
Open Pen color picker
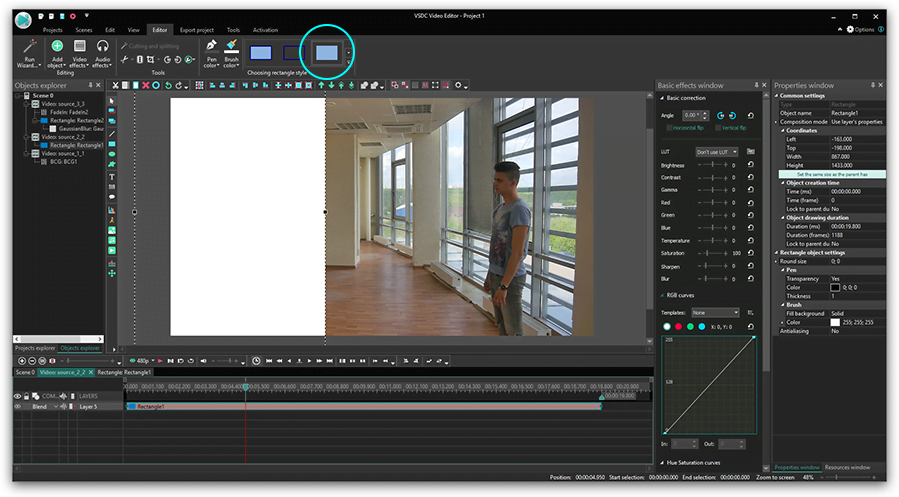[x=212, y=53]
